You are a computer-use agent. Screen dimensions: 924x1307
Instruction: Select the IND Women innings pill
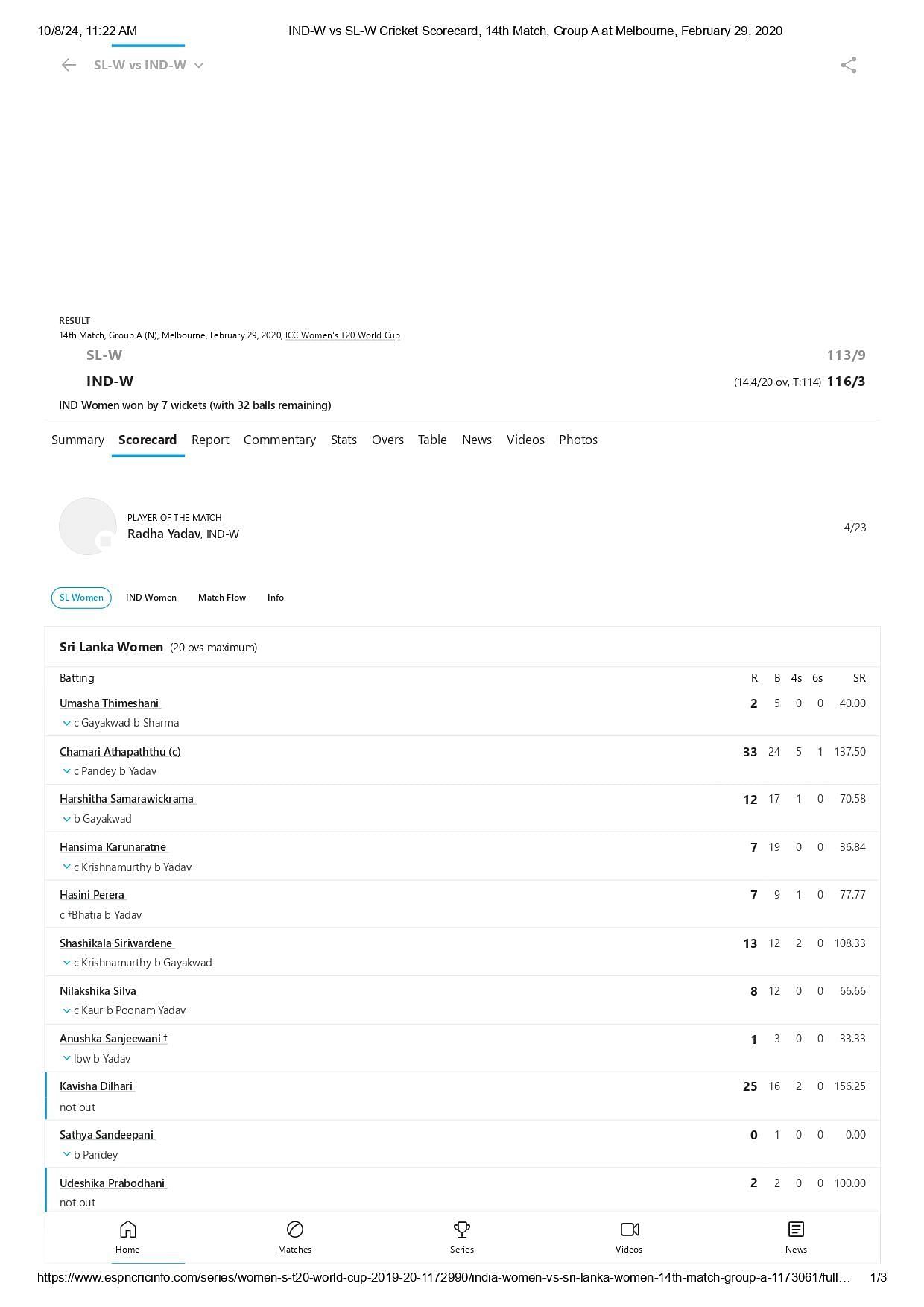151,598
